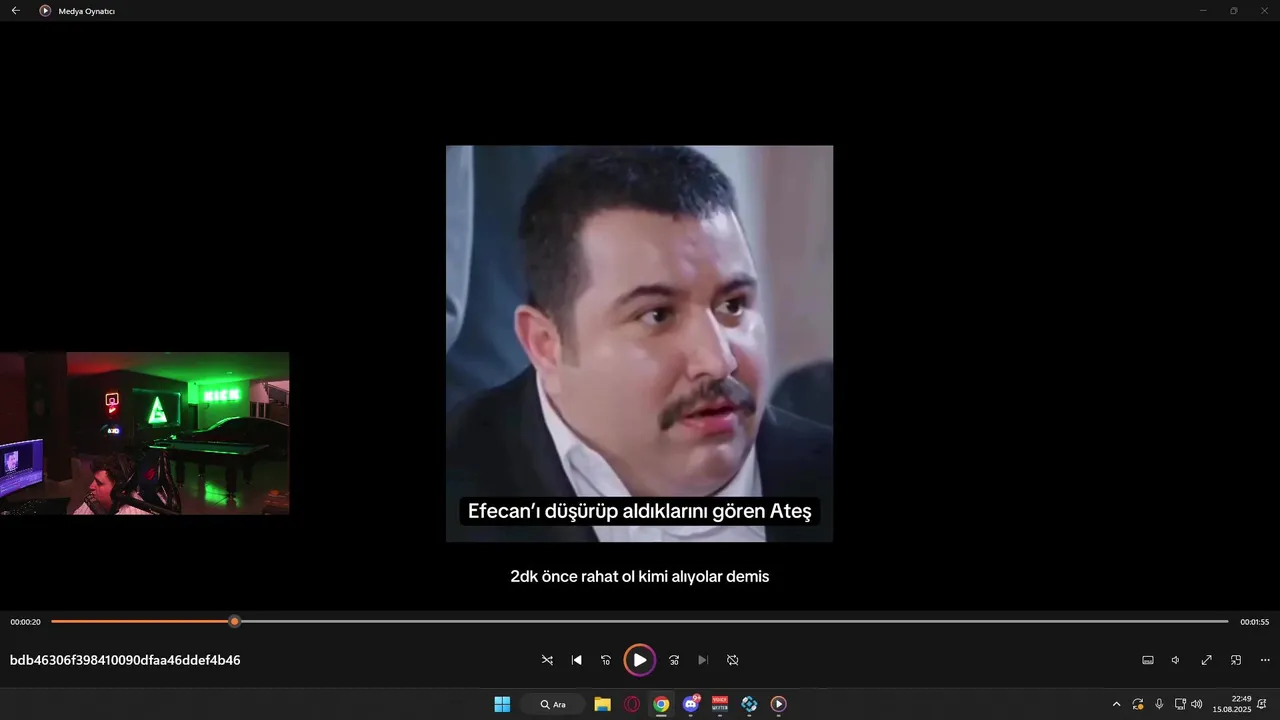Click the Medya Oynatıcı app icon
The image size is (1280, 720).
pyautogui.click(x=45, y=10)
